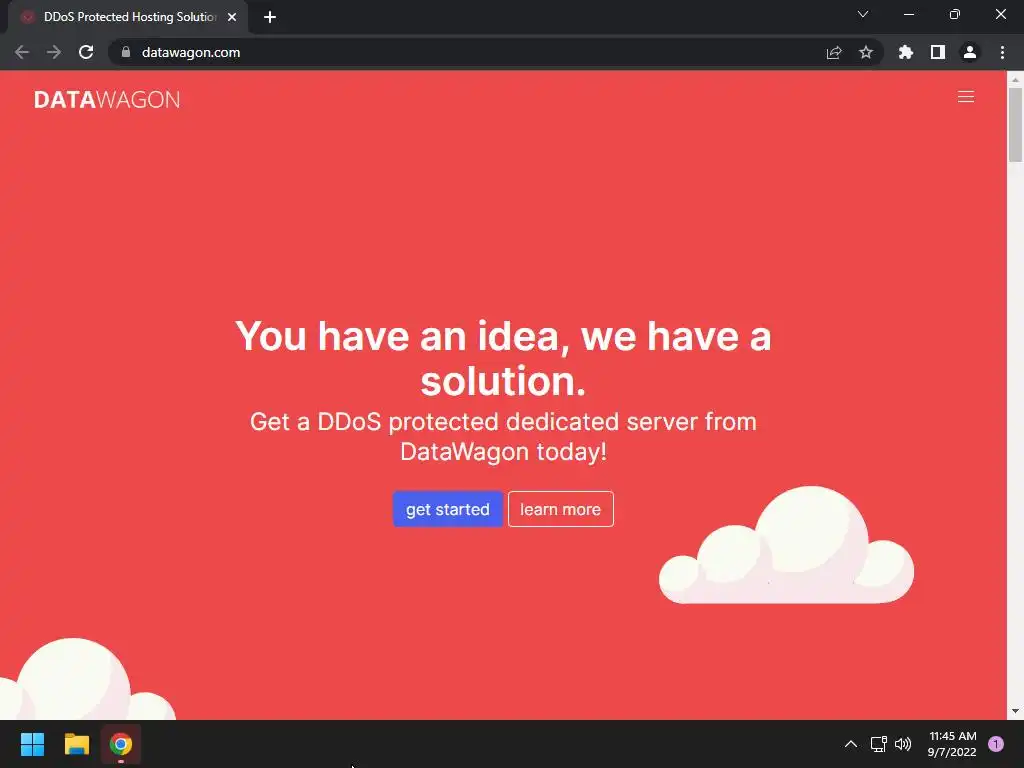This screenshot has width=1024, height=768.
Task: Show hidden system tray icons
Action: point(850,744)
